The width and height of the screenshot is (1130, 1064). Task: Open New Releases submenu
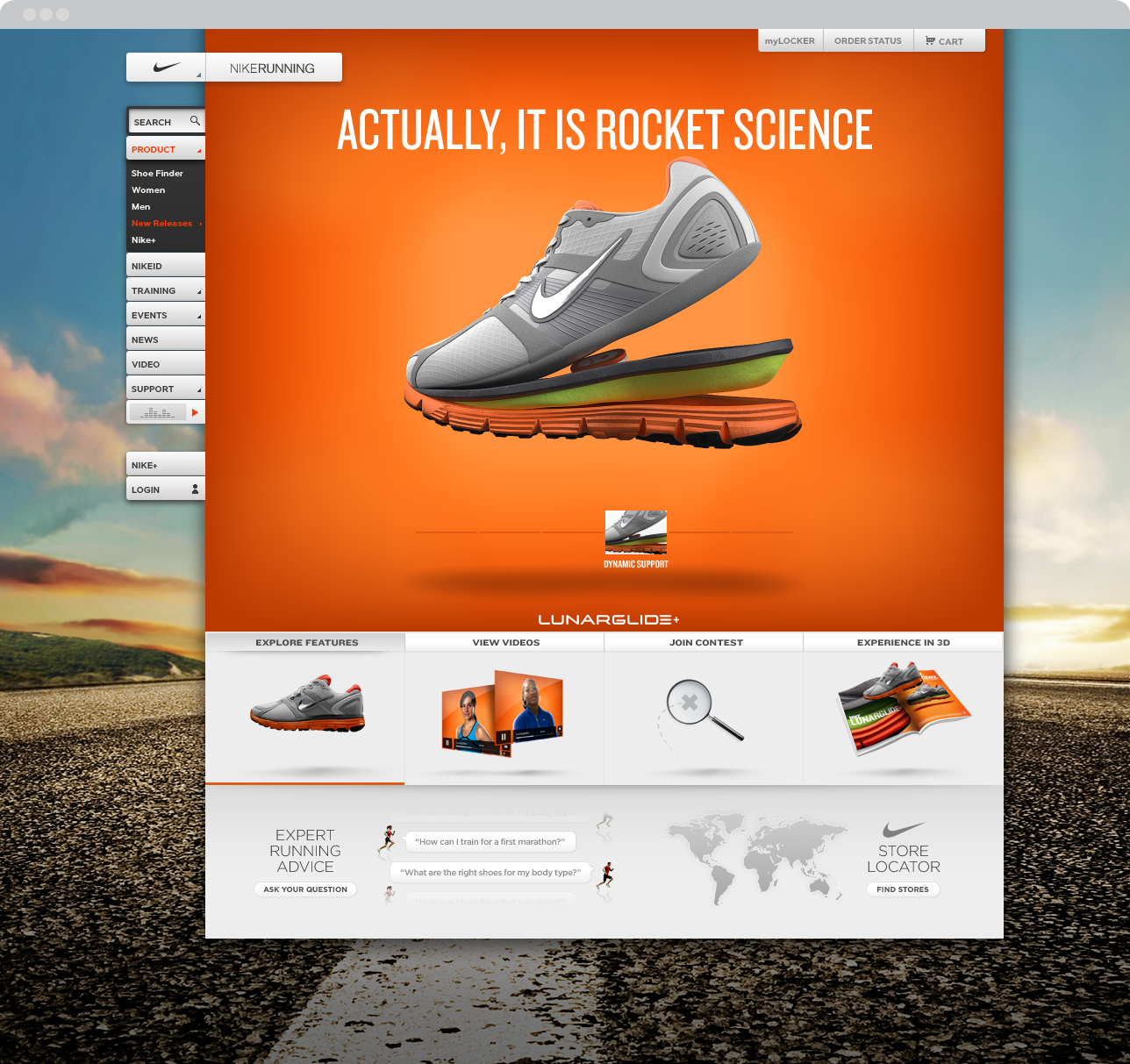[x=166, y=223]
